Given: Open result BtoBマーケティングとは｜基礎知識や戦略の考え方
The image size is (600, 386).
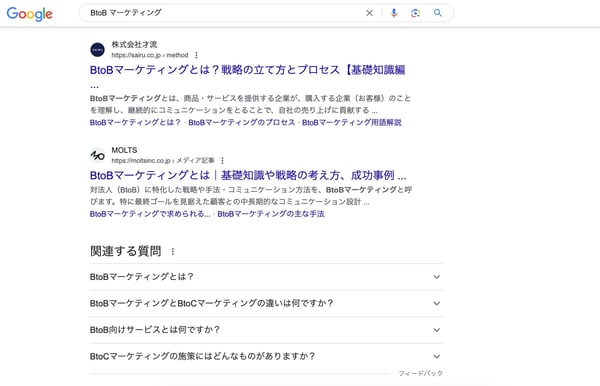Looking at the screenshot, I should point(248,176).
